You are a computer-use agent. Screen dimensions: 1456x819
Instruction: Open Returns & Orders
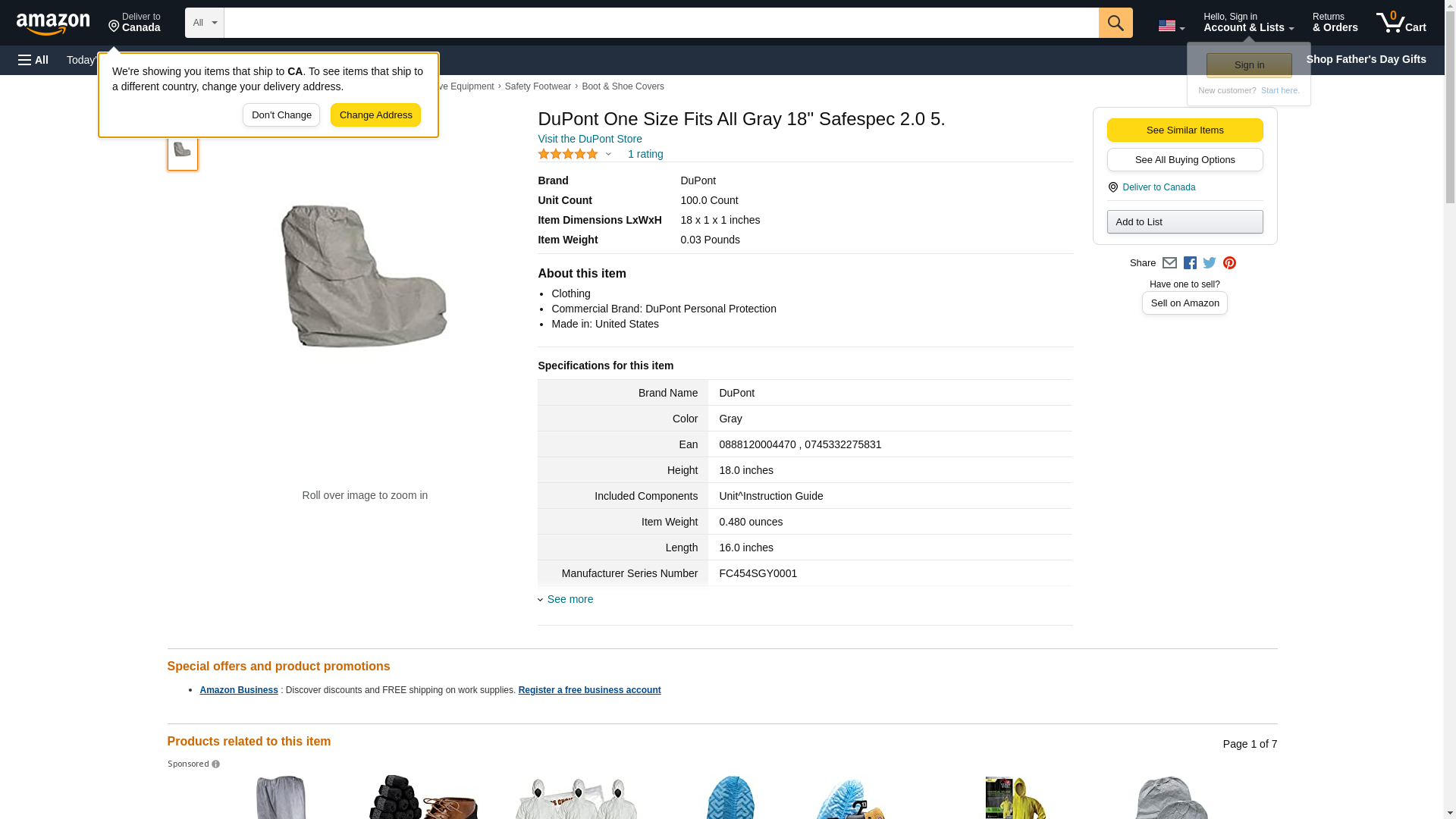pyautogui.click(x=1335, y=23)
